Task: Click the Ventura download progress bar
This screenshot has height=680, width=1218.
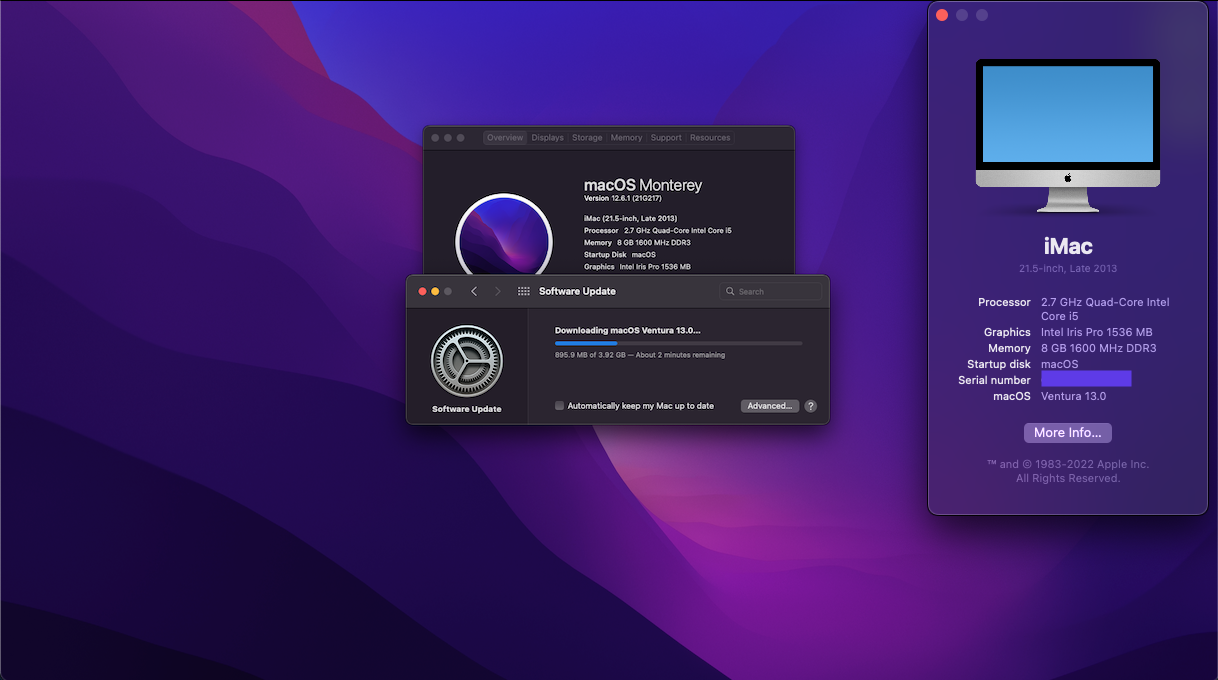Action: (x=679, y=343)
